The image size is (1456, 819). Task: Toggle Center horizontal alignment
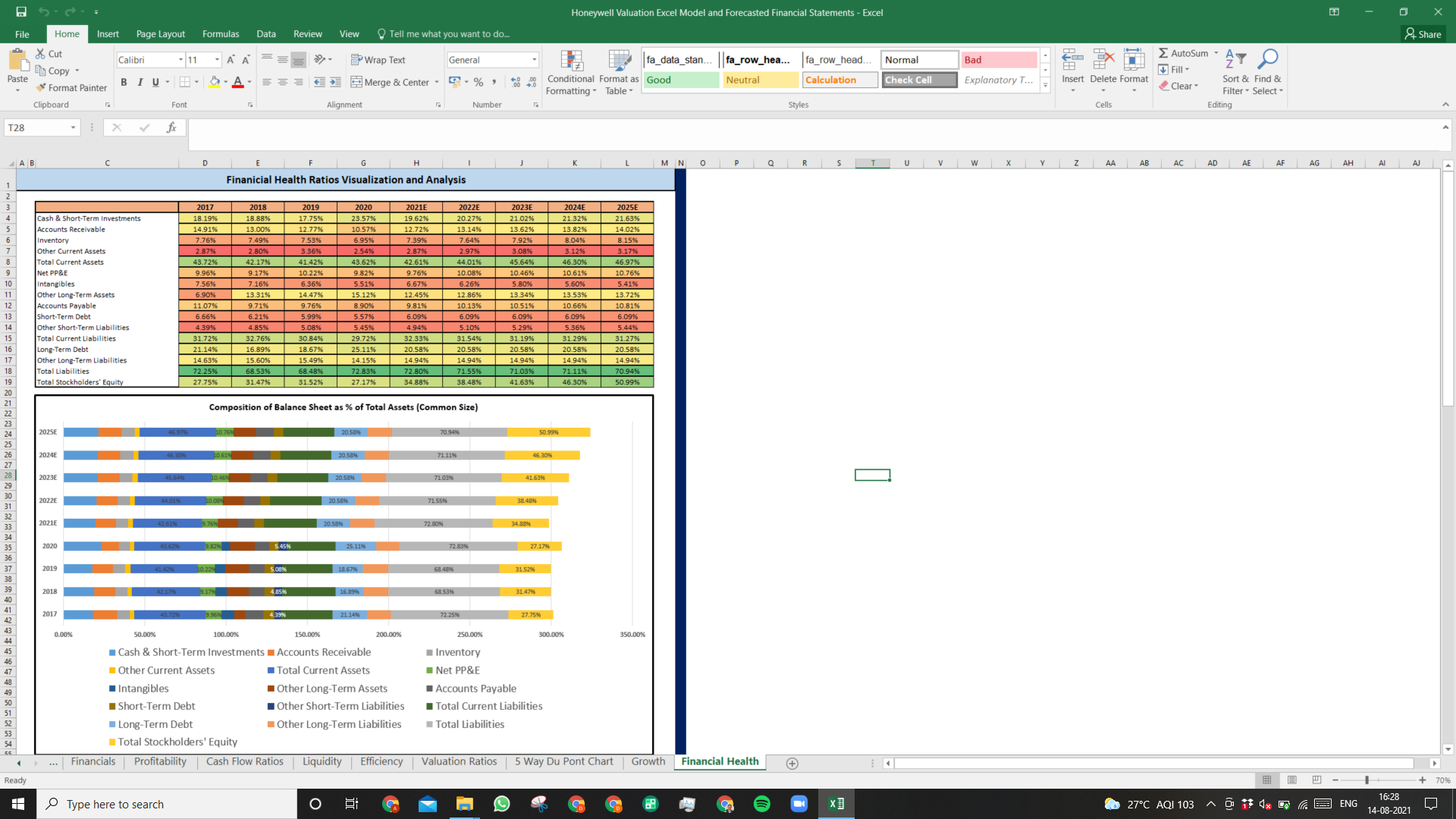[x=282, y=82]
